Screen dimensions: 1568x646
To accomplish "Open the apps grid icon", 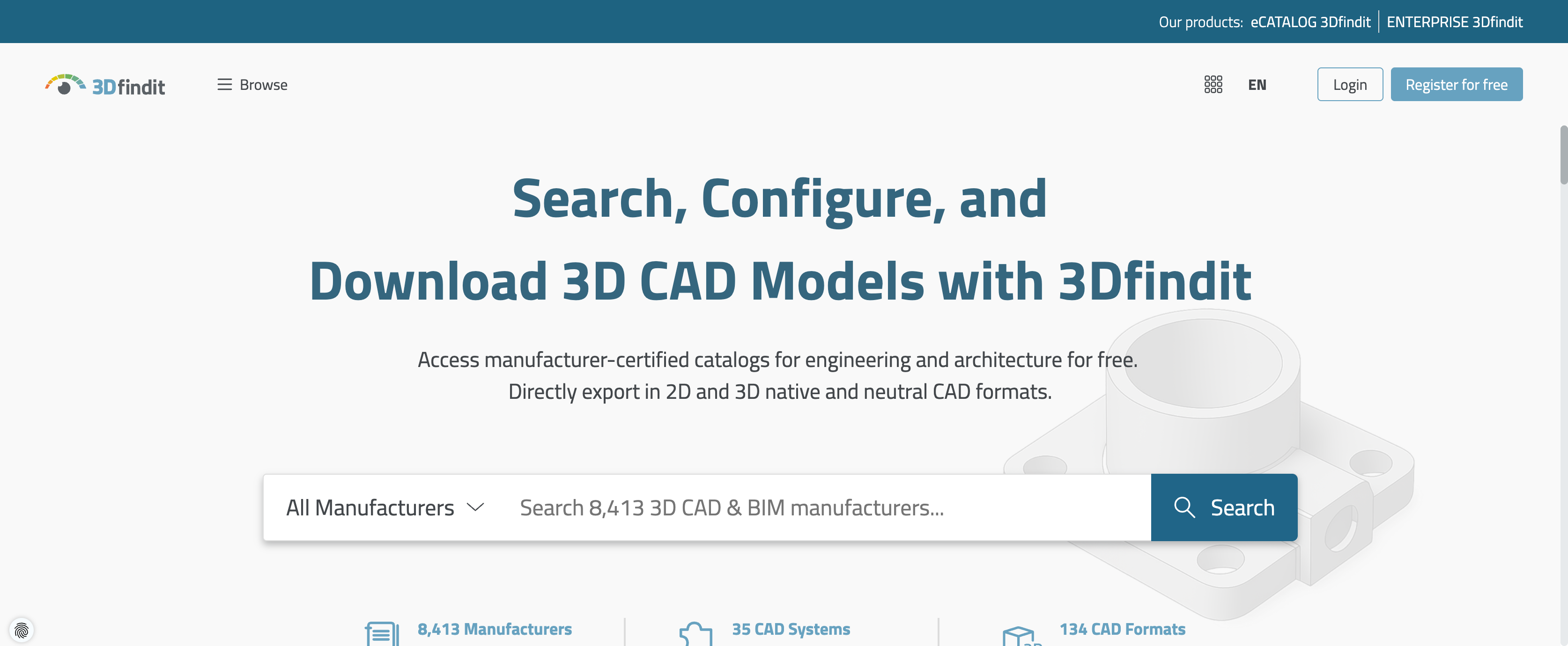I will pos(1213,85).
